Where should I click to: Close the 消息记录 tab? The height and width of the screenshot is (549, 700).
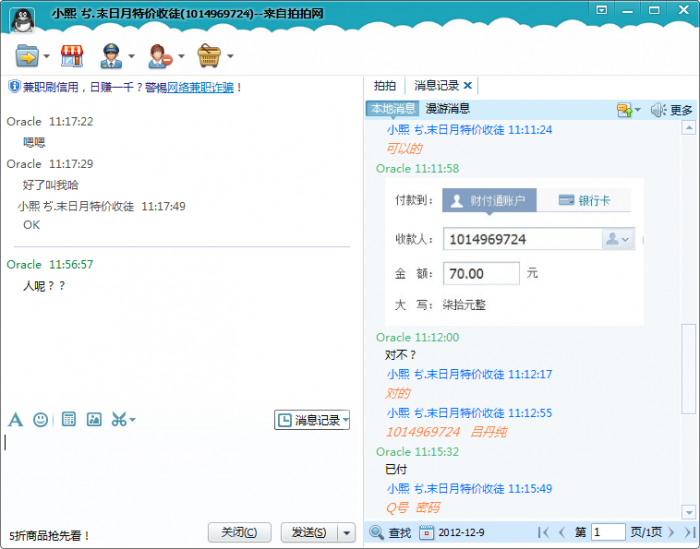click(x=468, y=85)
